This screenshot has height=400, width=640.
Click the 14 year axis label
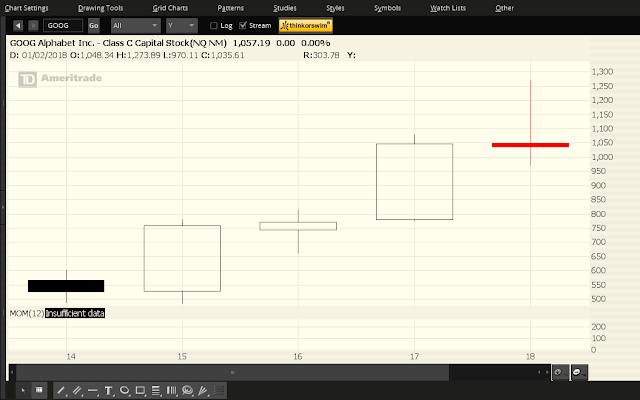[71, 357]
